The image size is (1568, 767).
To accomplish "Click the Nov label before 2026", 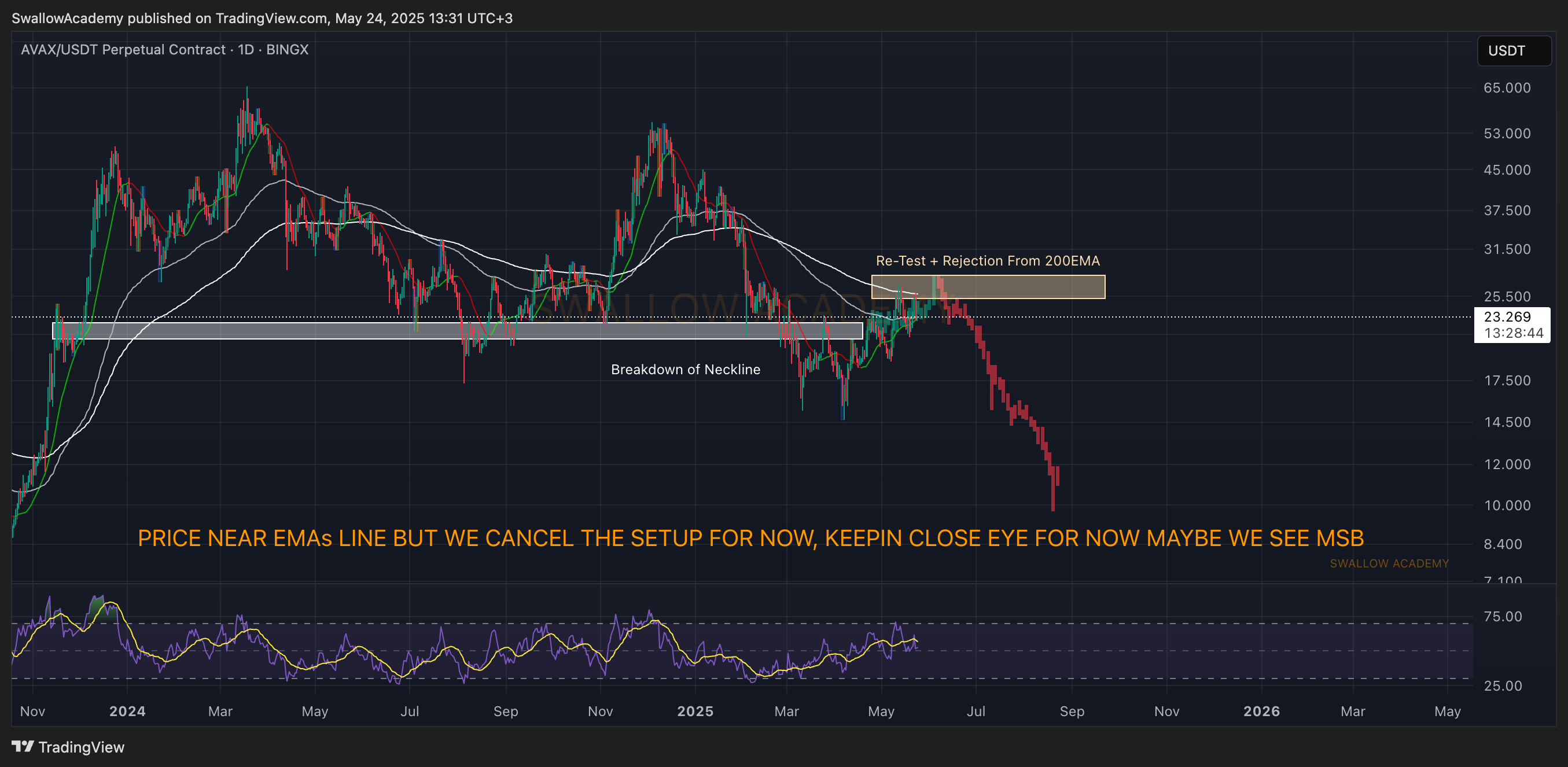I will click(x=1166, y=711).
